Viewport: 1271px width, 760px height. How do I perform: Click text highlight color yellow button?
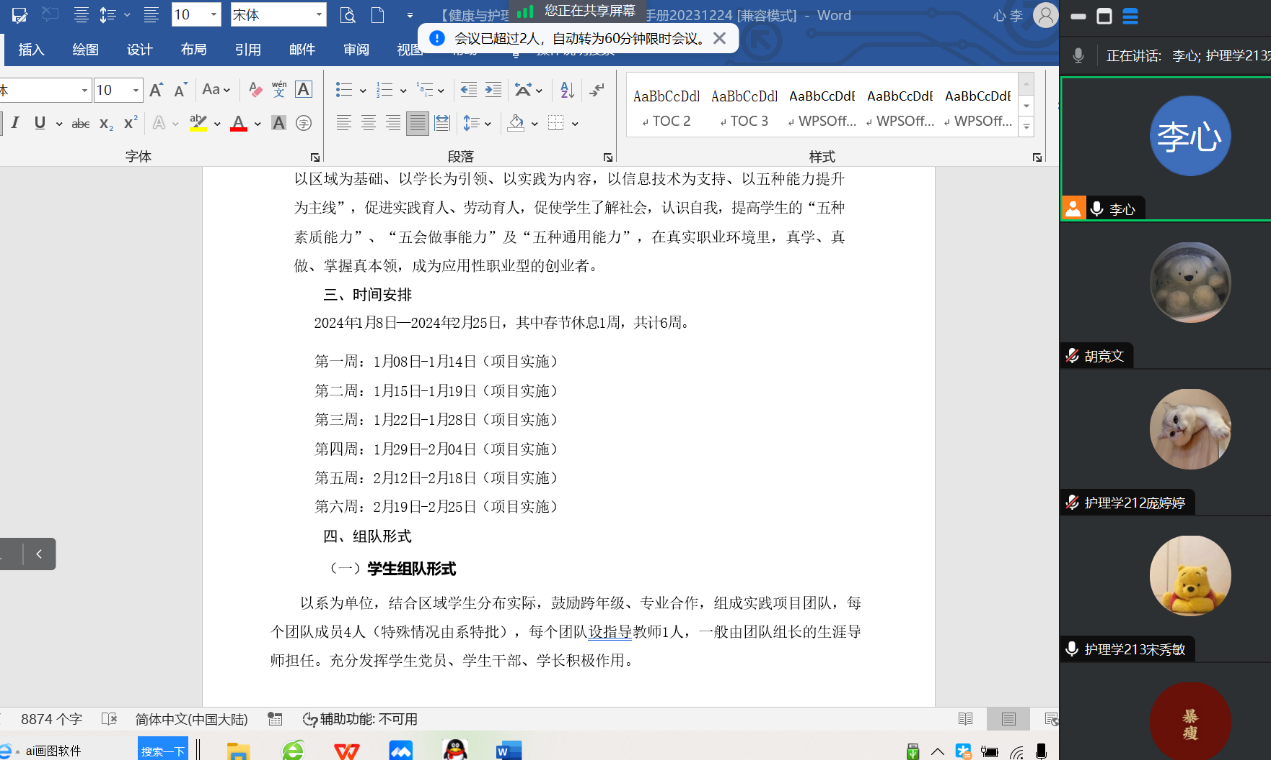pyautogui.click(x=198, y=123)
